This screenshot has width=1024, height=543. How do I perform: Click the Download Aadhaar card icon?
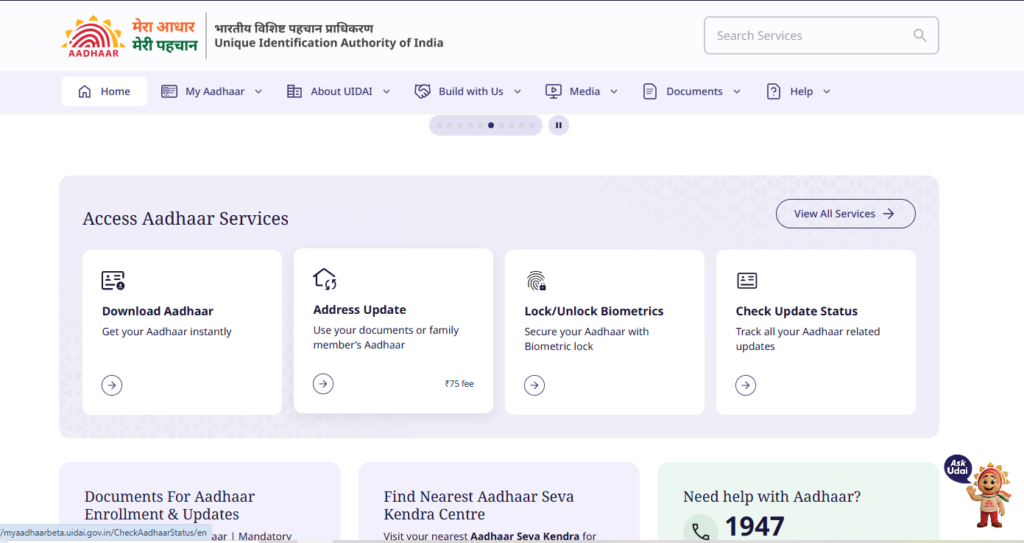tap(113, 280)
